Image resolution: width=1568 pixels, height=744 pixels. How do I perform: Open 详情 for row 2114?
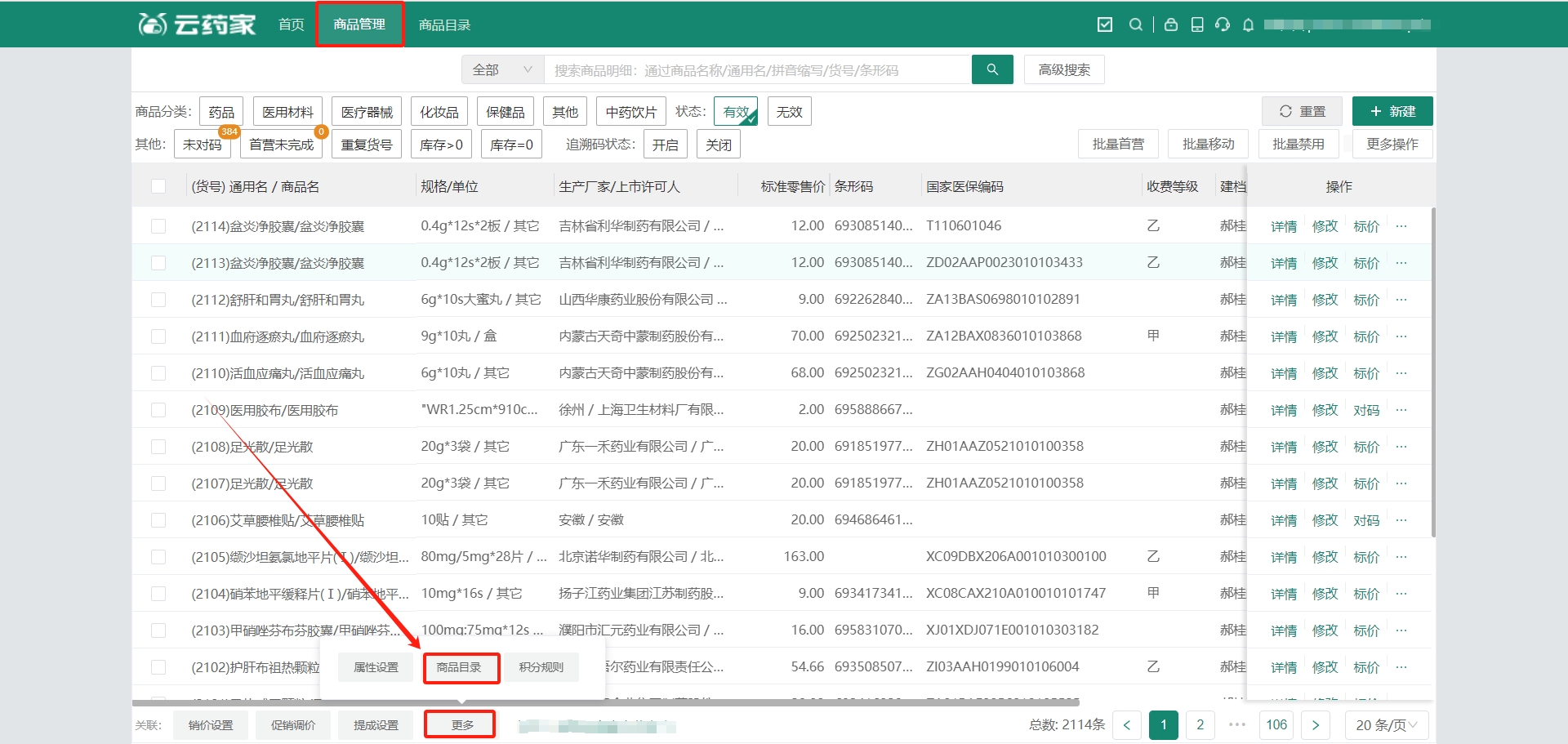click(x=1284, y=226)
